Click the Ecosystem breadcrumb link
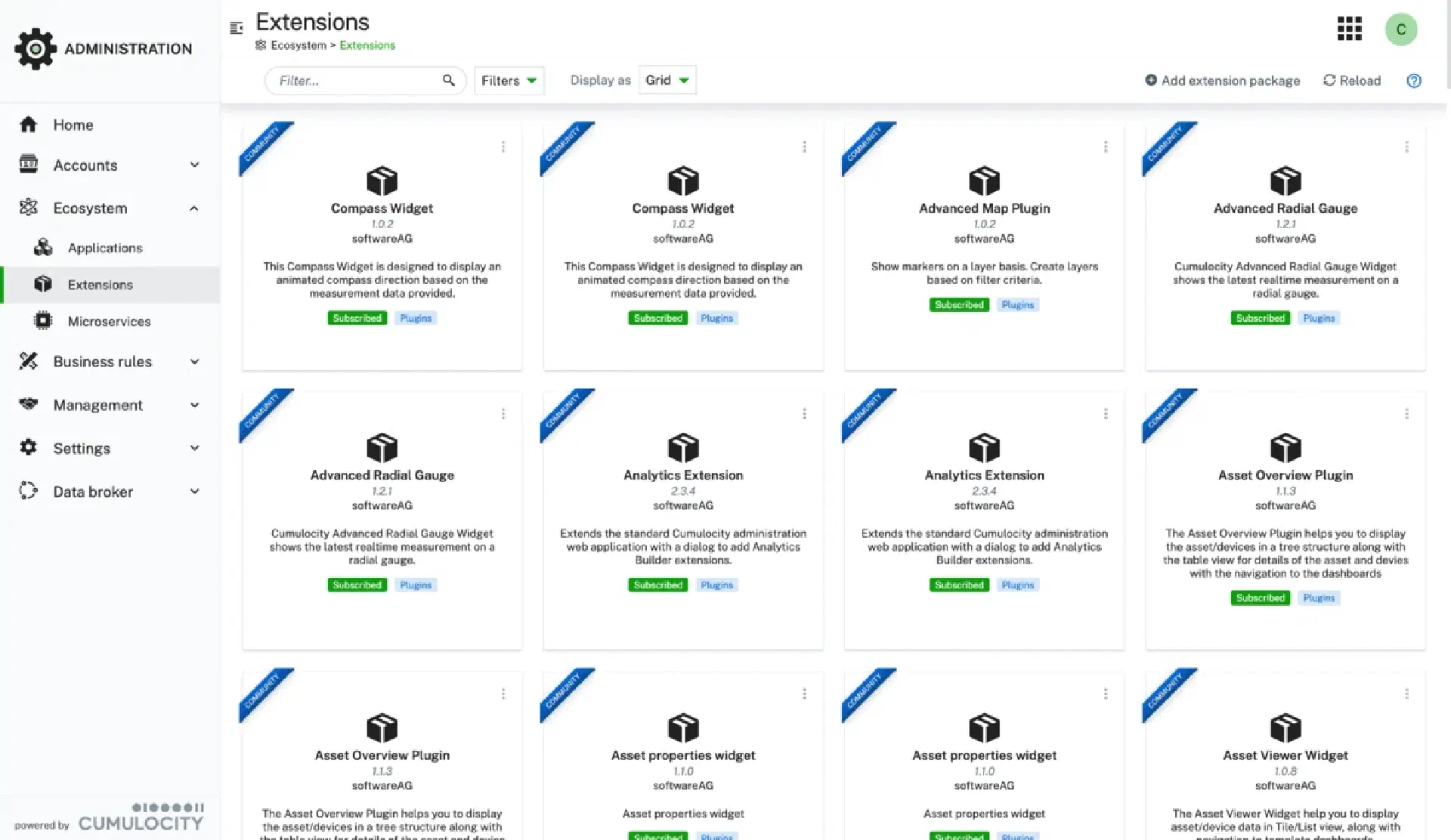The image size is (1451, 840). click(298, 45)
